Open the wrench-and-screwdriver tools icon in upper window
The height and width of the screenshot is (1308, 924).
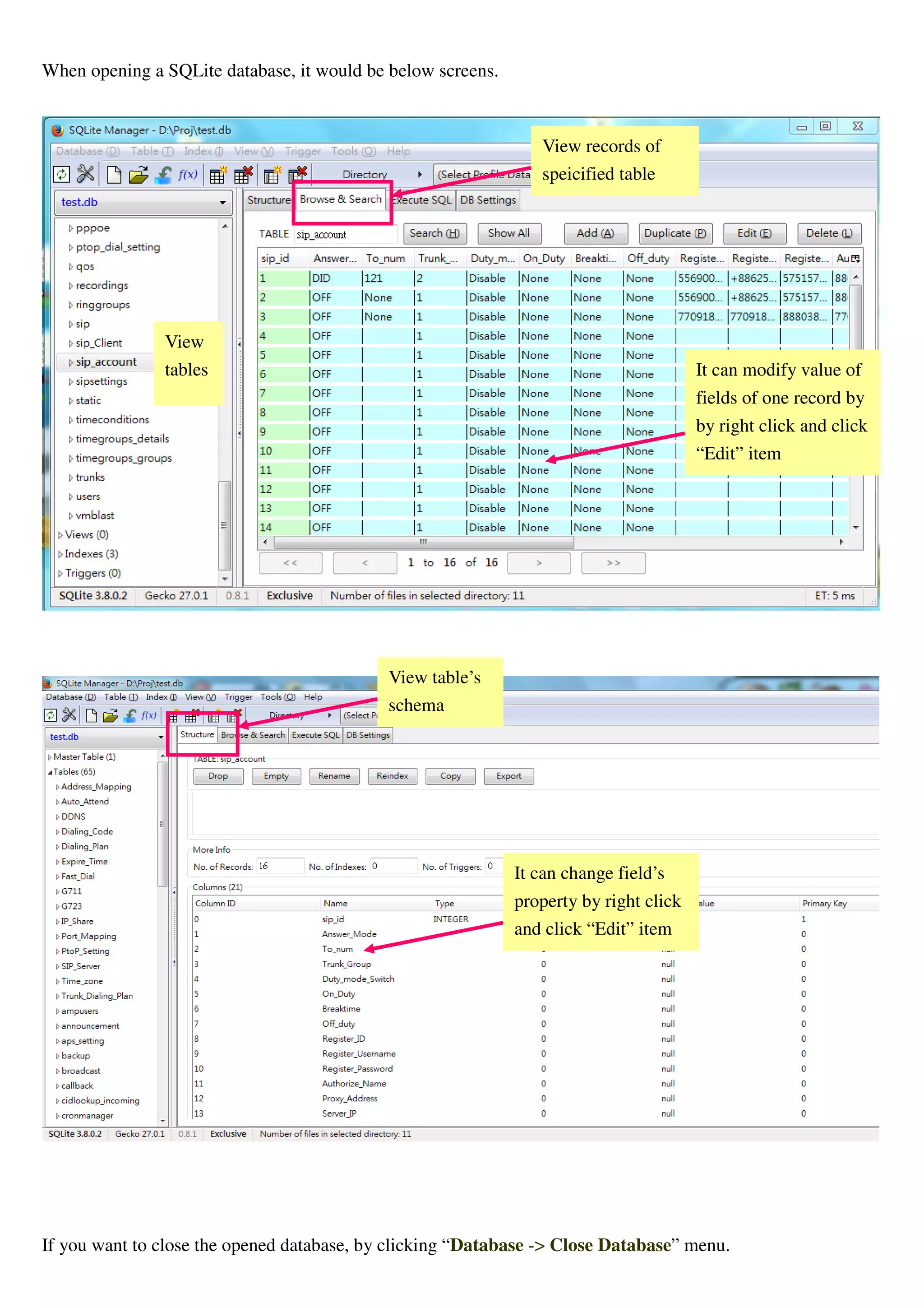click(x=86, y=174)
